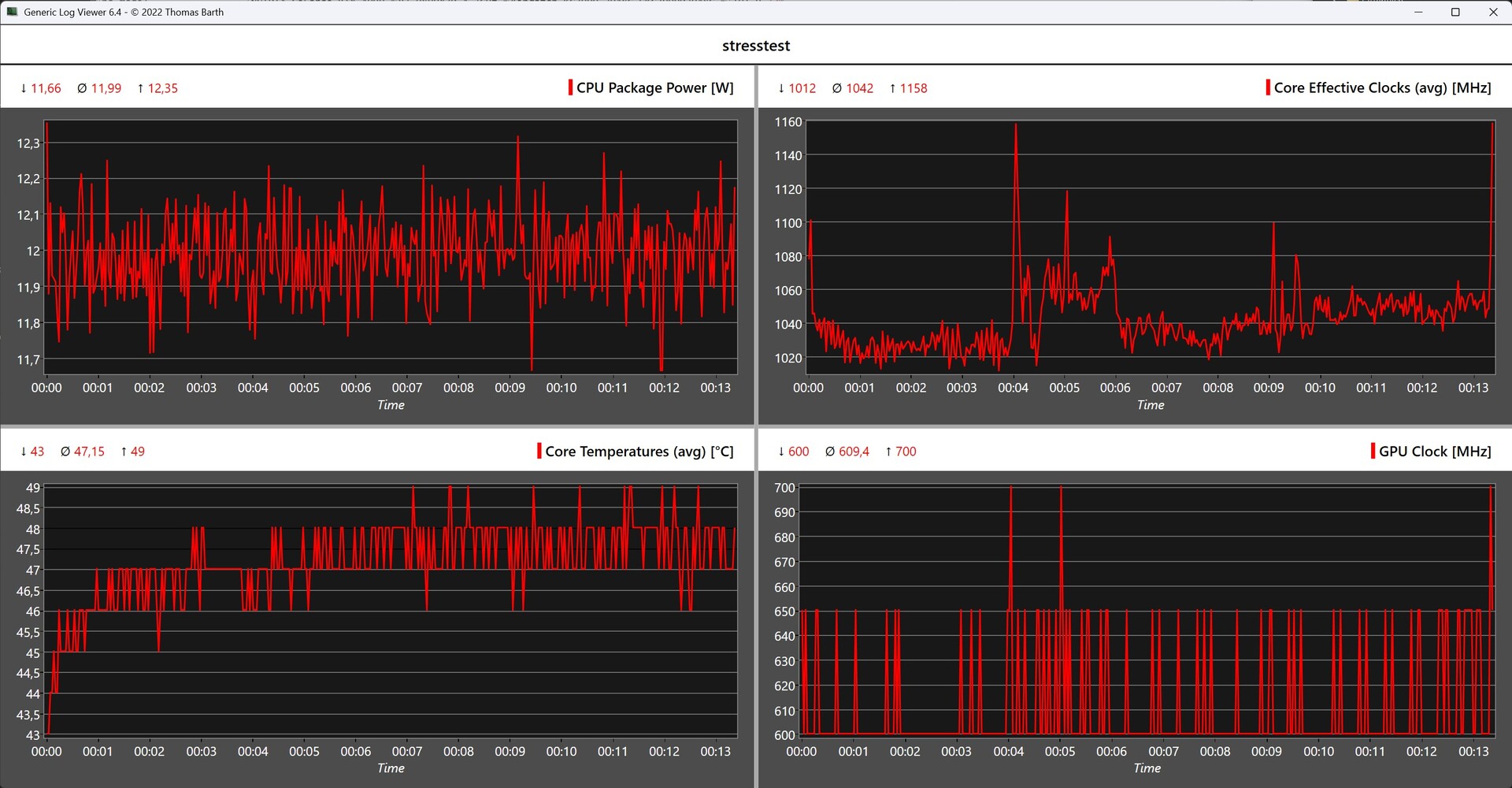Image resolution: width=1512 pixels, height=788 pixels.
Task: Click the average value '47,15' for core temperatures
Action: (89, 452)
